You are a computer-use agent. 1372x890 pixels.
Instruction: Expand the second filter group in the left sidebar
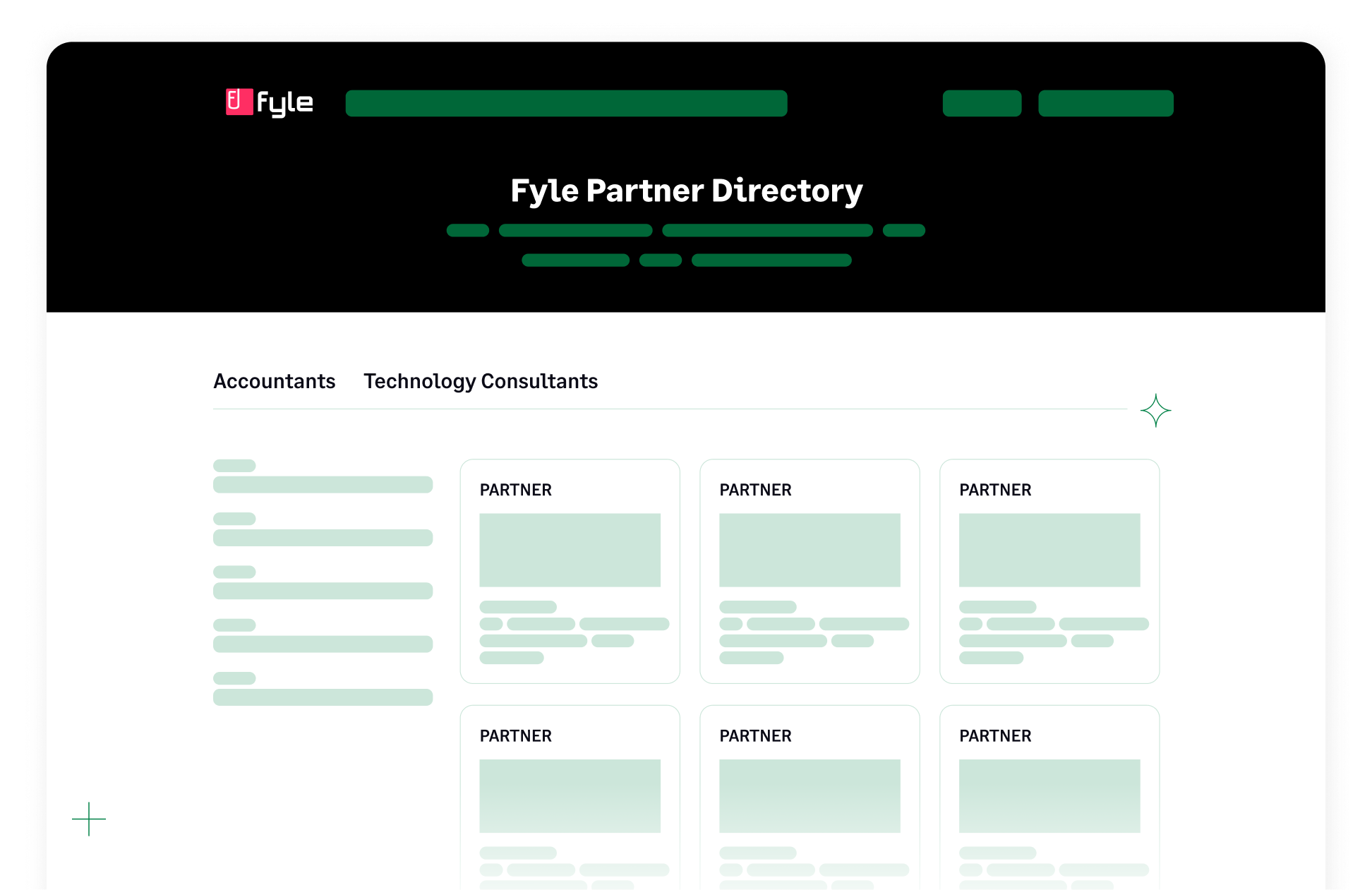(234, 519)
